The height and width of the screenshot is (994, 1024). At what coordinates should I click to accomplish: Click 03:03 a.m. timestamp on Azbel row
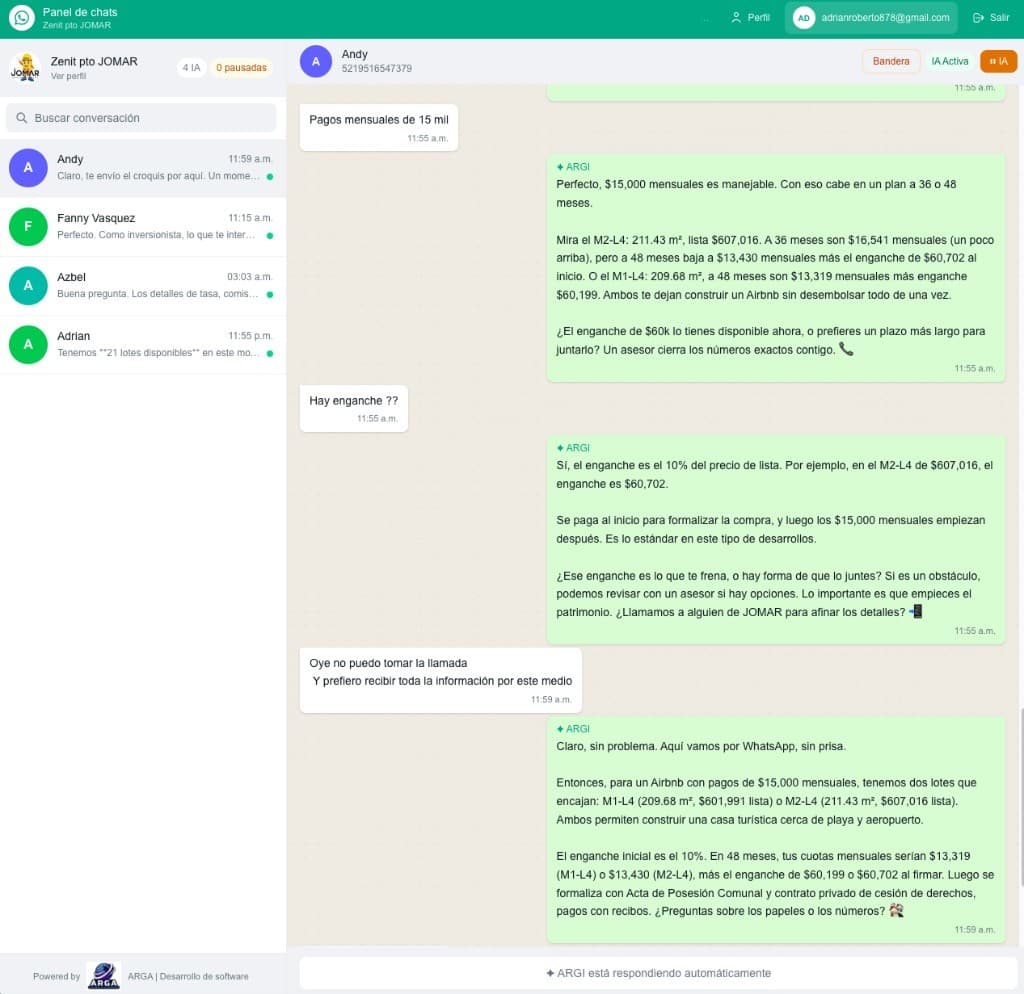coord(249,277)
